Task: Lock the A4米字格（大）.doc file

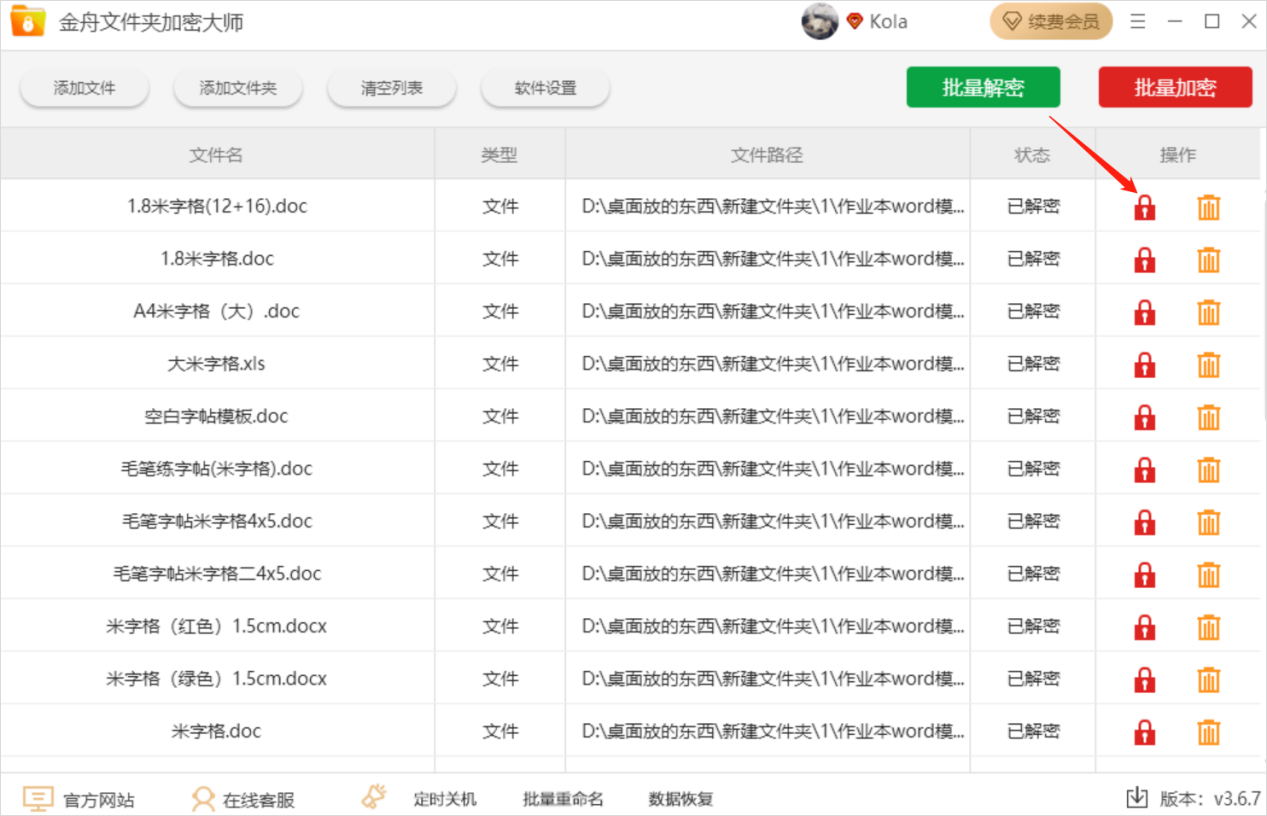Action: point(1143,311)
